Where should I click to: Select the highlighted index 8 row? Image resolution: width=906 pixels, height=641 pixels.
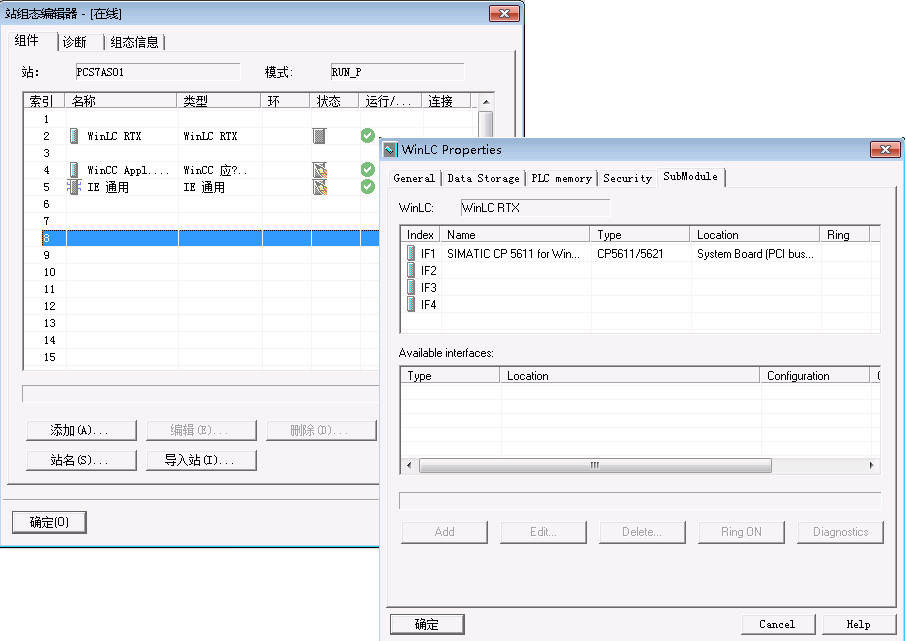click(211, 238)
